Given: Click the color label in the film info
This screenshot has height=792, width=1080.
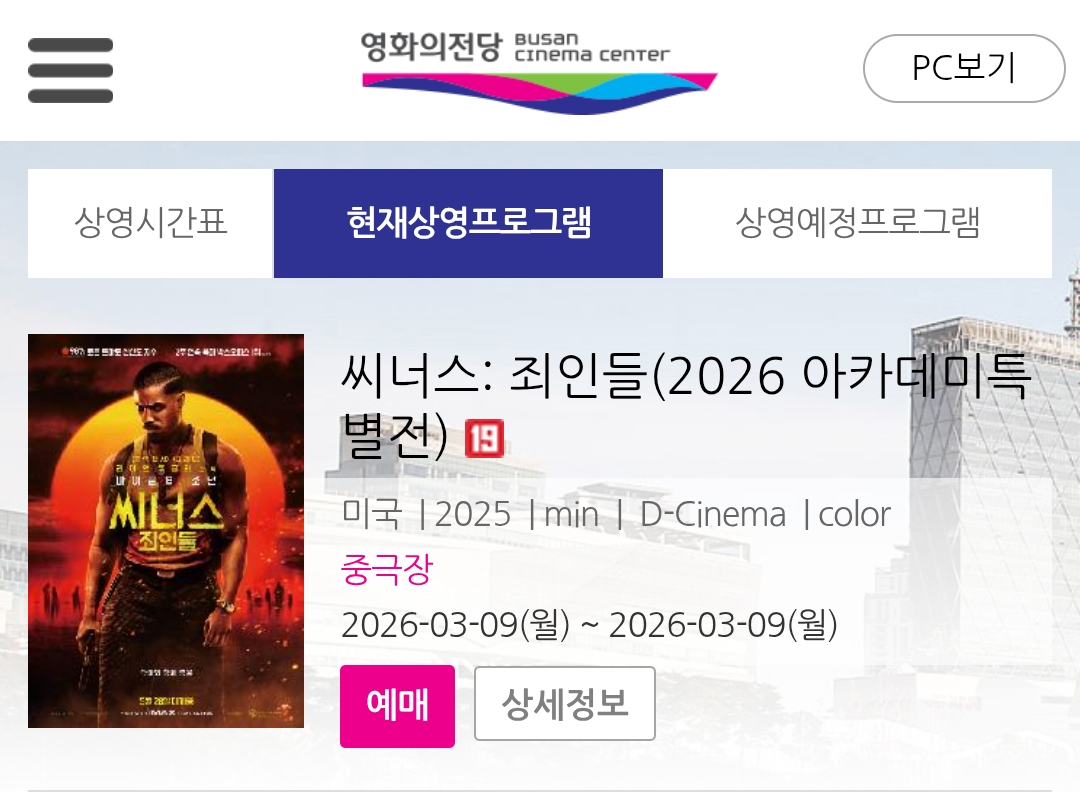Looking at the screenshot, I should tap(854, 515).
